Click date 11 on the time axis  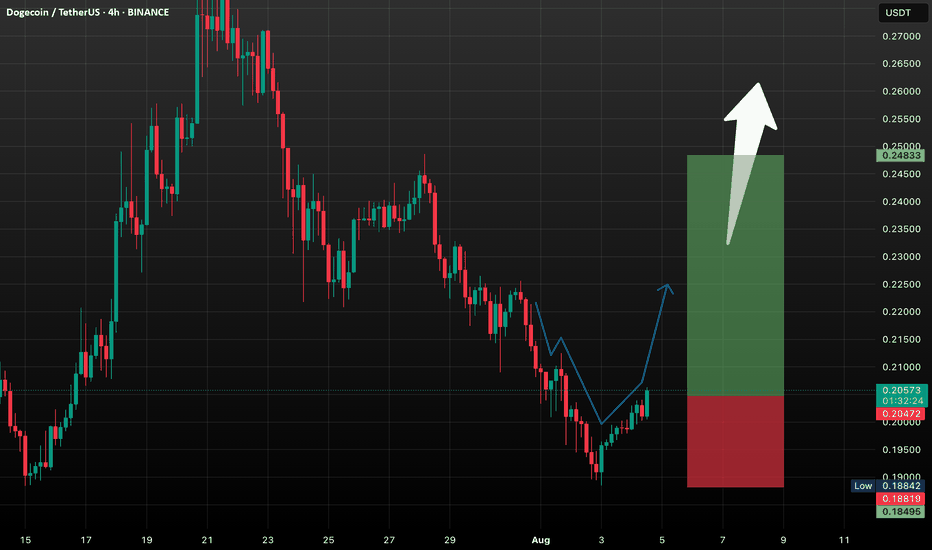[x=844, y=540]
